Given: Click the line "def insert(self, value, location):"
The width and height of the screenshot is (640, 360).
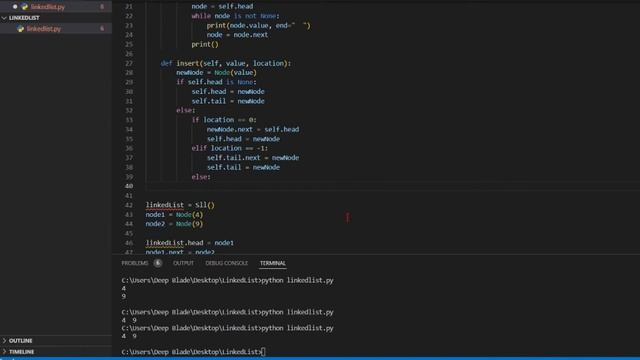Looking at the screenshot, I should click(x=226, y=63).
